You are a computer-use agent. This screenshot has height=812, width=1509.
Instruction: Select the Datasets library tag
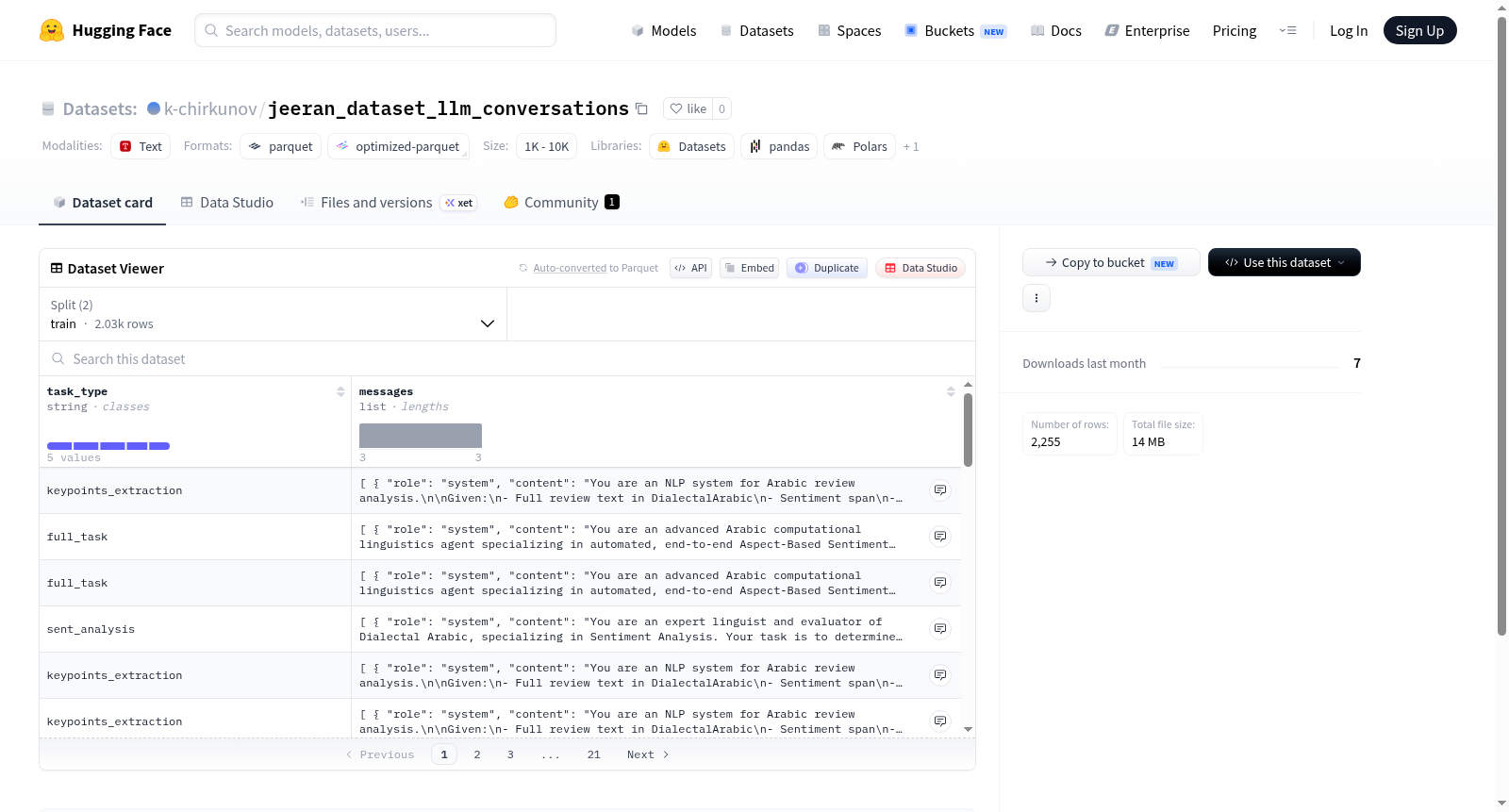pyautogui.click(x=692, y=146)
